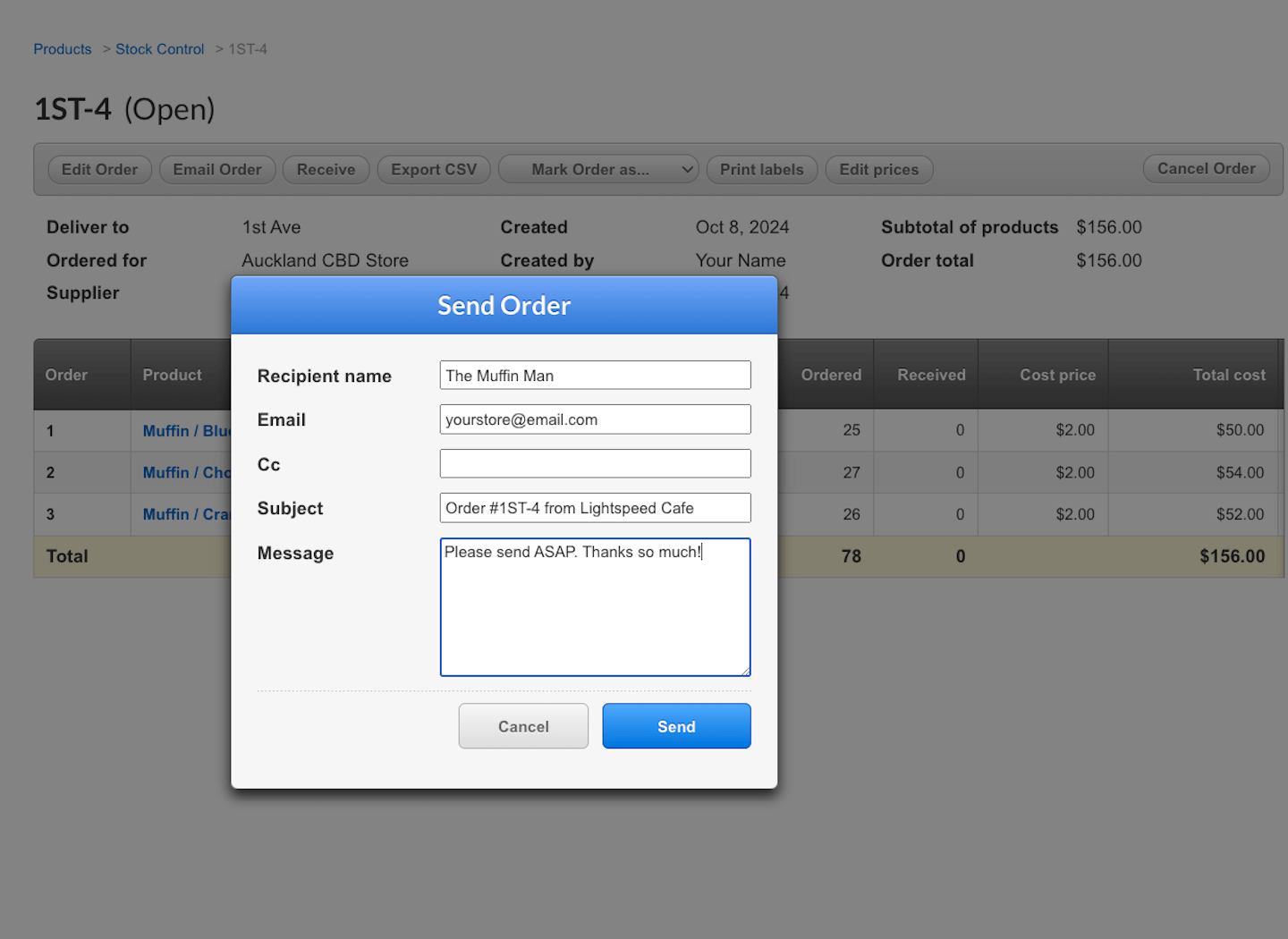Click the Recipient name field
This screenshot has width=1288, height=939.
pyautogui.click(x=595, y=376)
